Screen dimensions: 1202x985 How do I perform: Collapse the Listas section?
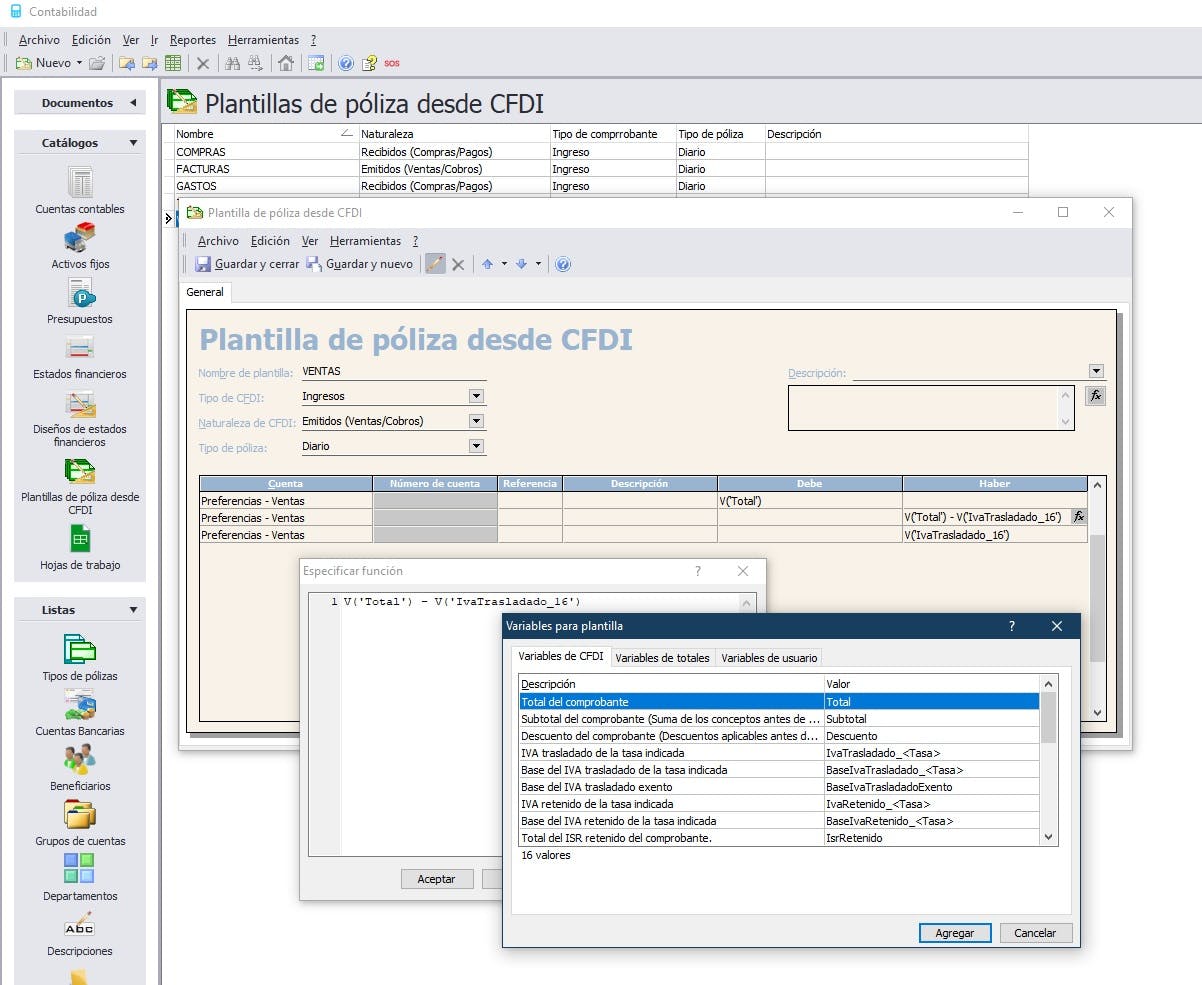133,610
